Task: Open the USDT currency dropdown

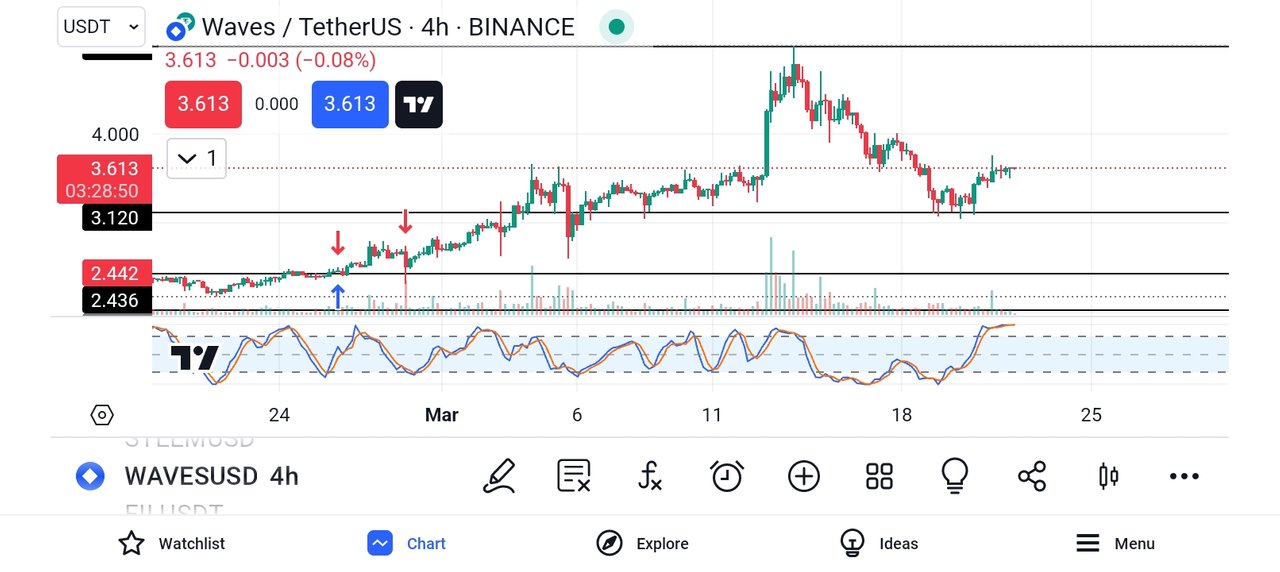Action: [x=101, y=27]
